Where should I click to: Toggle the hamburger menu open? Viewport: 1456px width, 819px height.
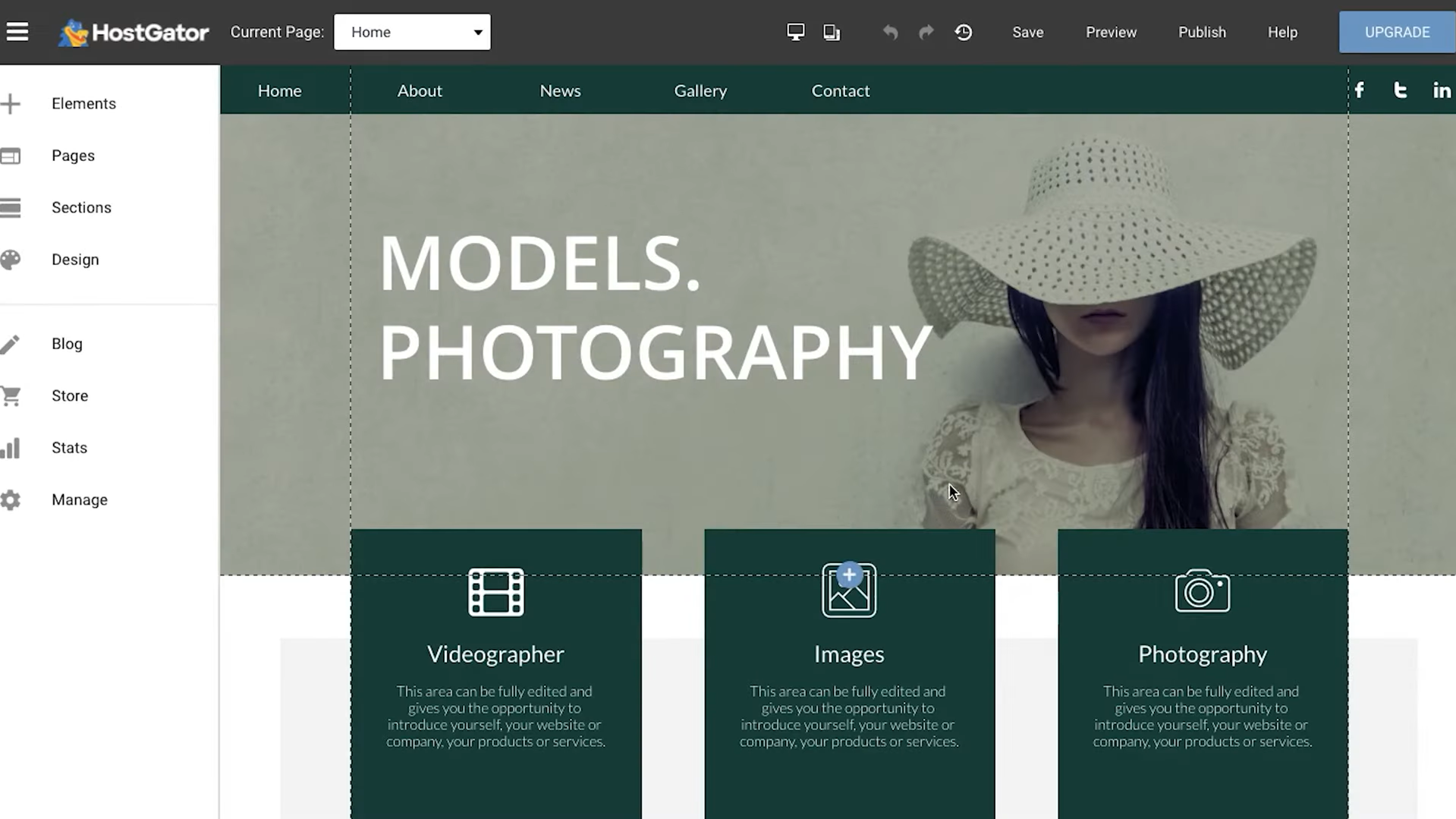pos(17,32)
